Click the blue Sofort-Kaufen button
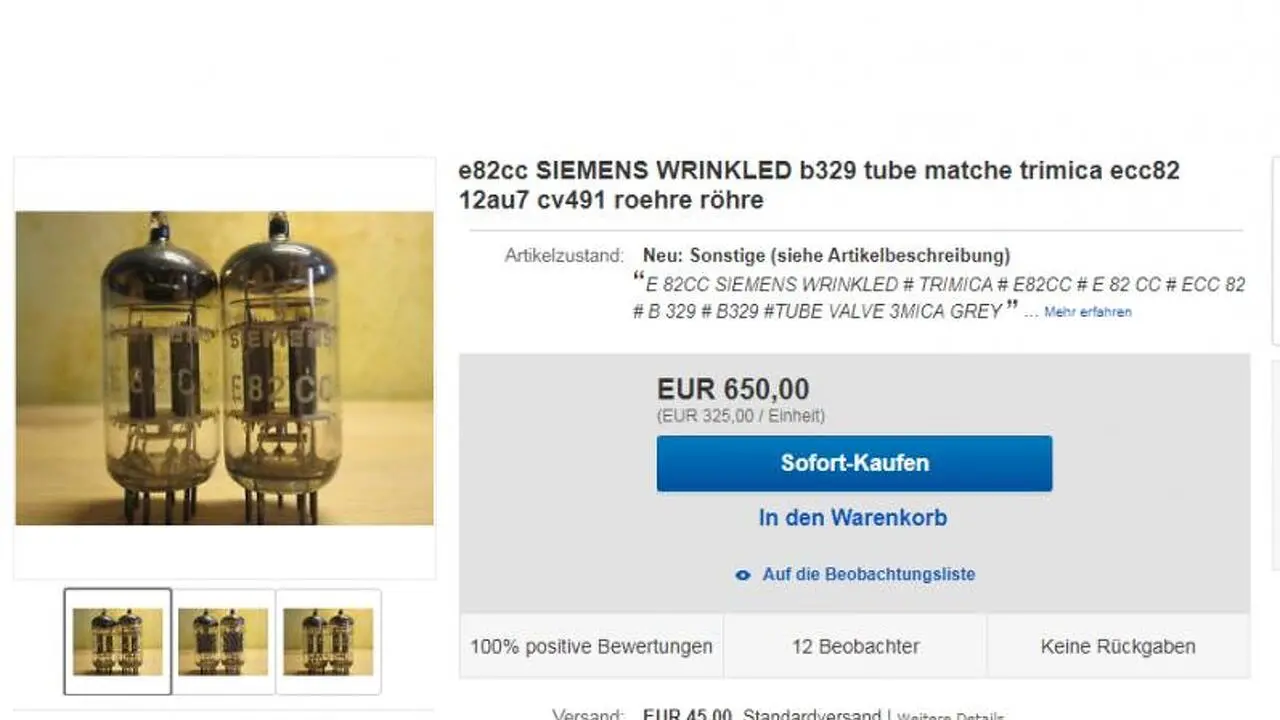Viewport: 1280px width, 720px height. pyautogui.click(x=854, y=463)
